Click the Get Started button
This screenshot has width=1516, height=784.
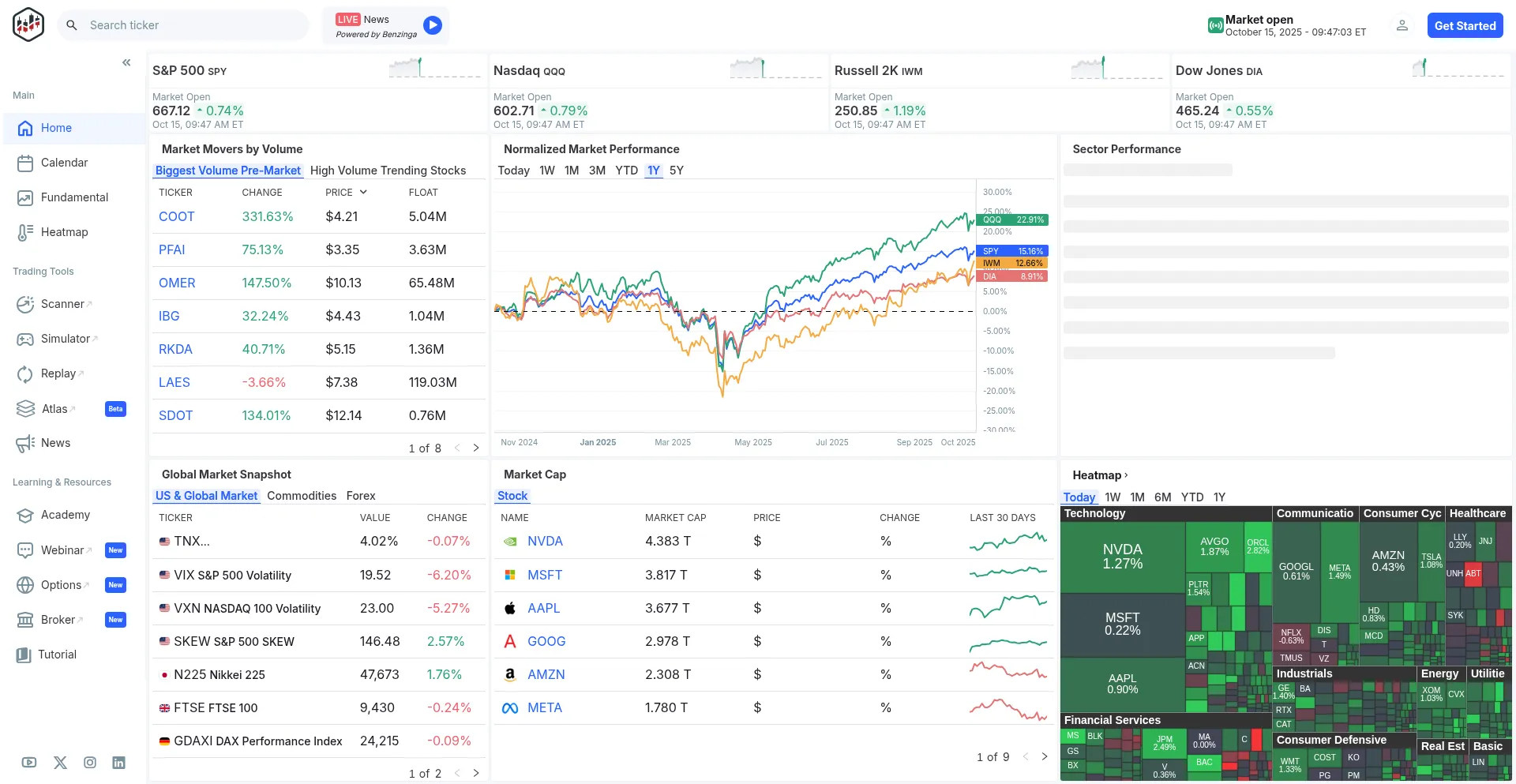(1465, 25)
